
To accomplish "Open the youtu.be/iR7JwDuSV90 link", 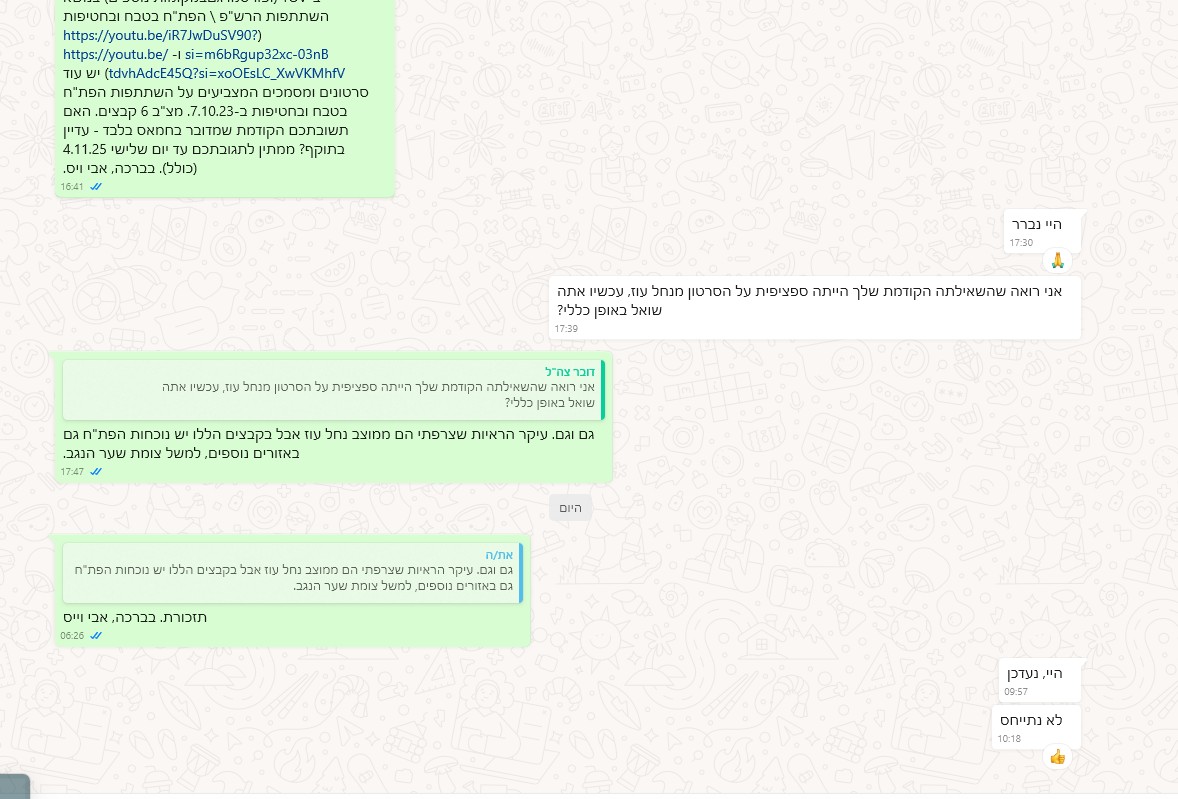I will [161, 35].
